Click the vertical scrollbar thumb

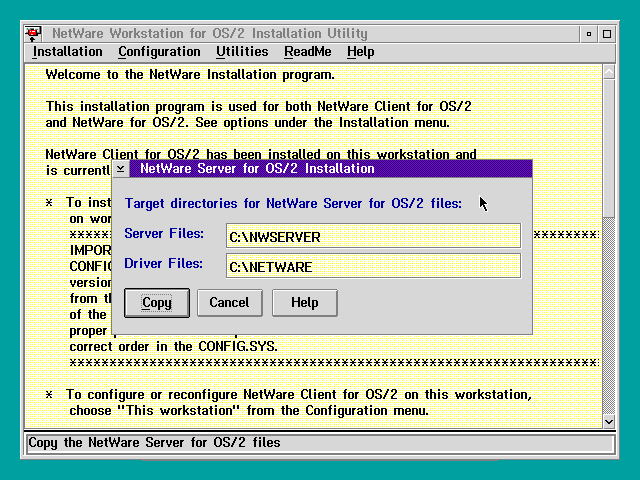tap(609, 148)
